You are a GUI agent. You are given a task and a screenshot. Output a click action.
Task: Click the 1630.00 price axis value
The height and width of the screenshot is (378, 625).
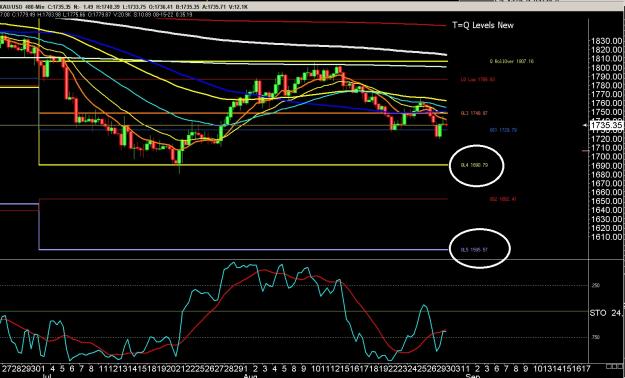tap(606, 219)
